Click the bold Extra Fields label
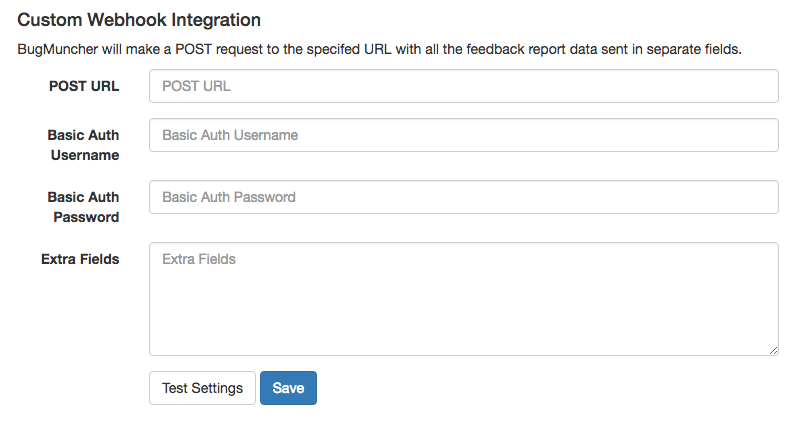The image size is (796, 425). pos(80,259)
